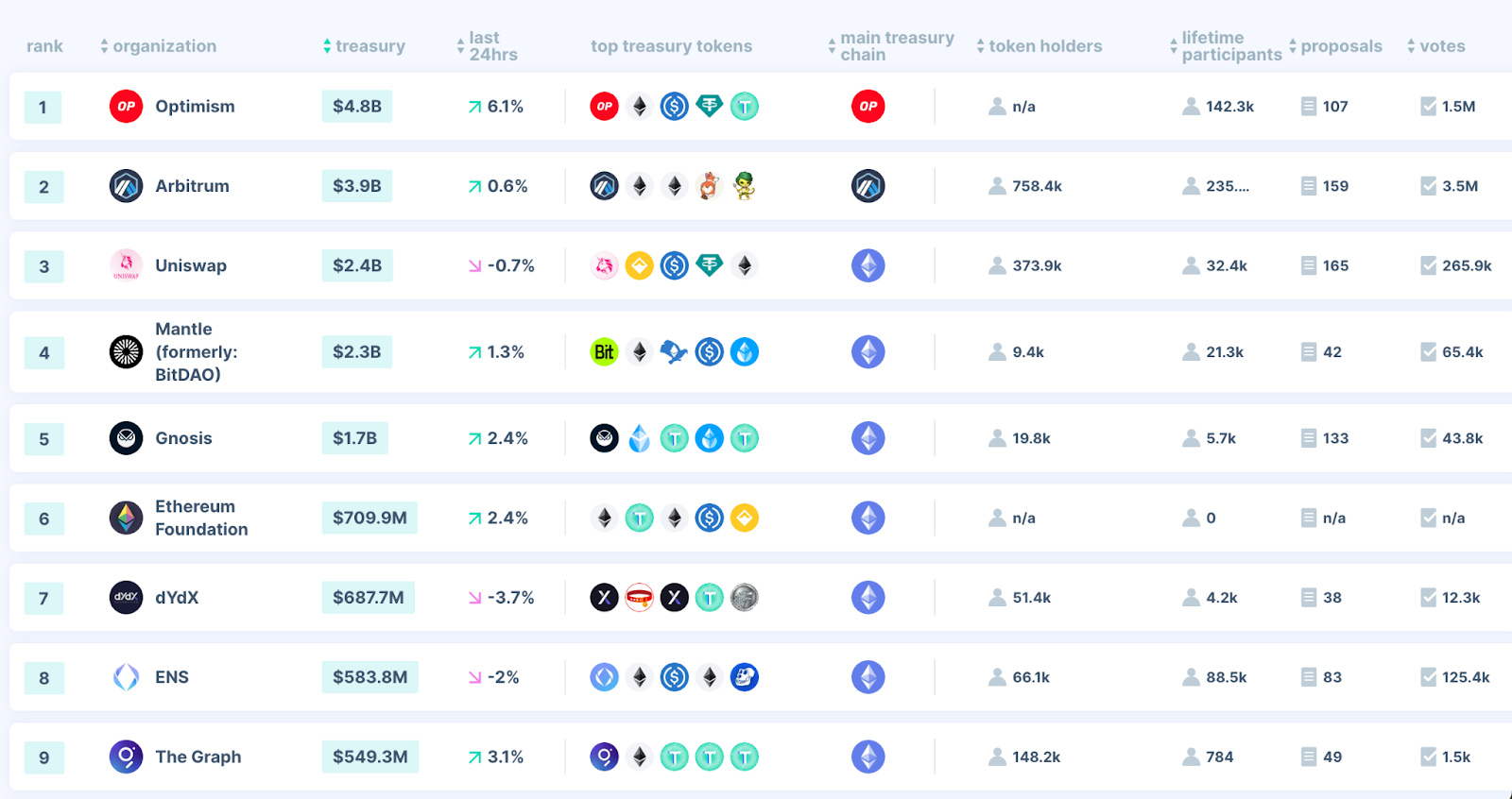1512x799 pixels.
Task: Click the water drop token icon in Gnosis row
Action: pos(639,438)
